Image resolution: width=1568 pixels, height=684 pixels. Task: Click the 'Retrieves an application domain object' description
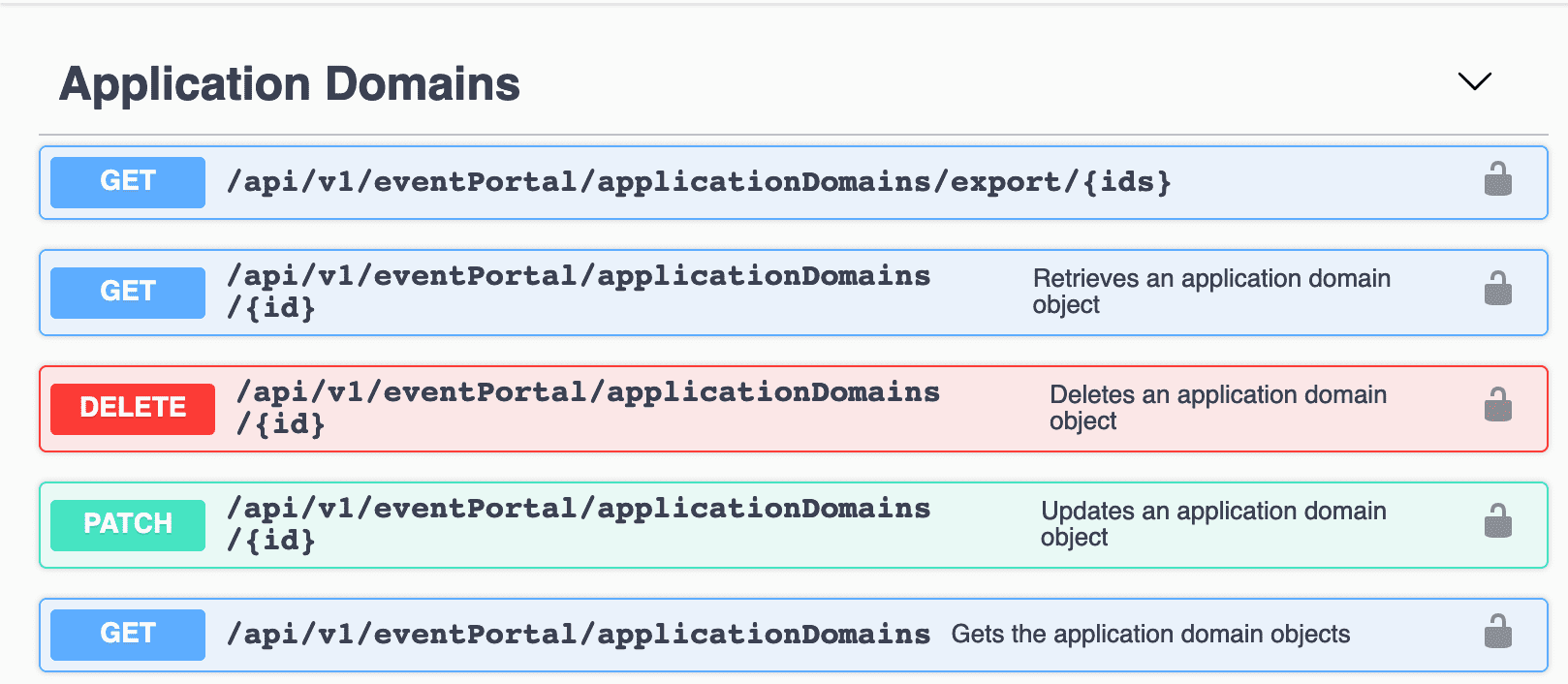(1210, 292)
